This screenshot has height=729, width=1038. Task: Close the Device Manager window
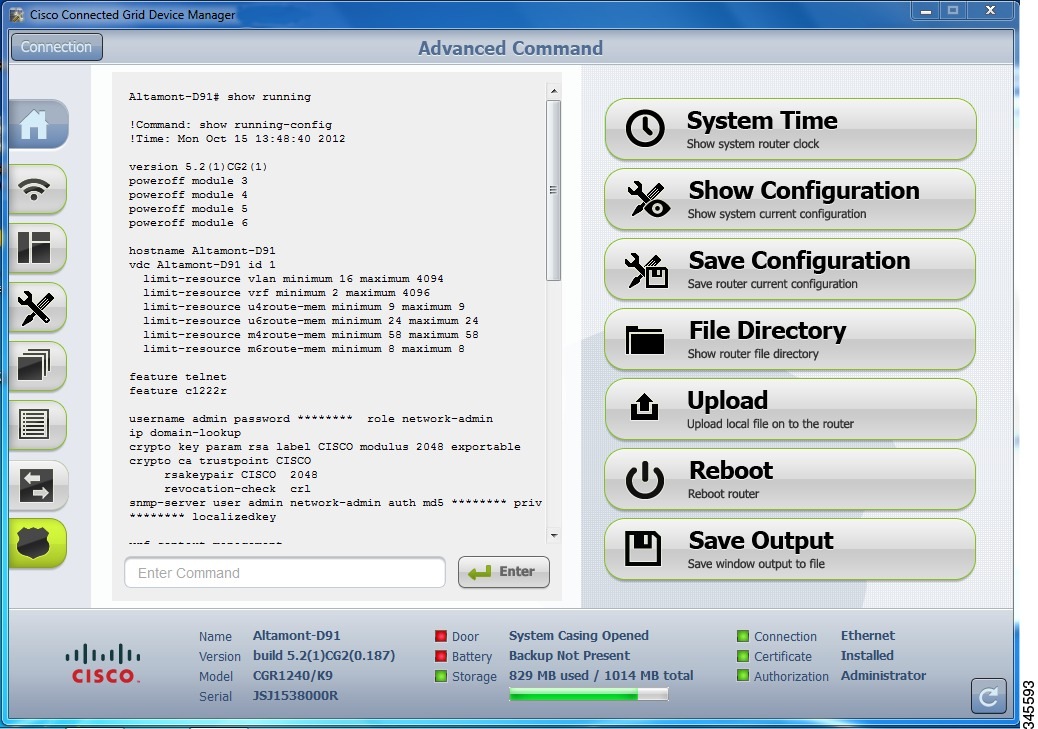pyautogui.click(x=990, y=10)
